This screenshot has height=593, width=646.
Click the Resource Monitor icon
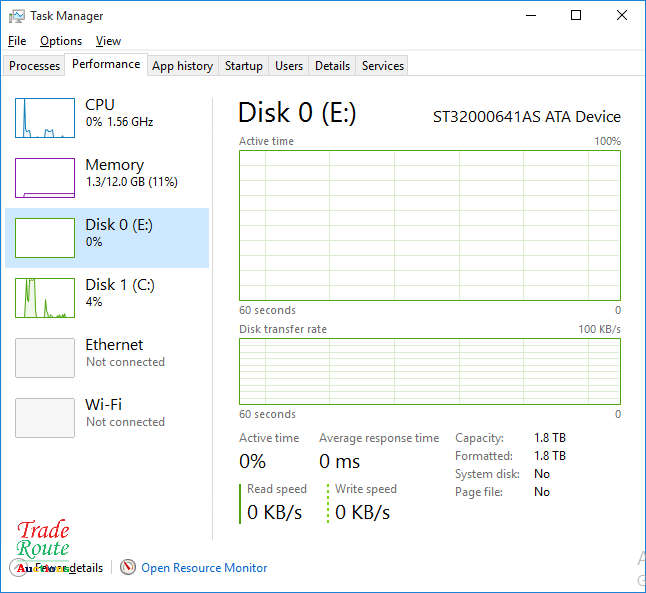click(128, 568)
